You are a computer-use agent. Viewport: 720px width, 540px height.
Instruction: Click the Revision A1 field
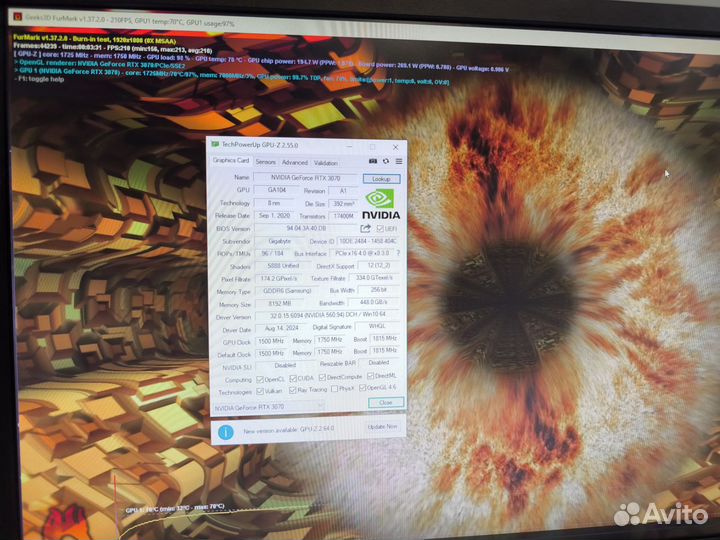click(x=343, y=191)
